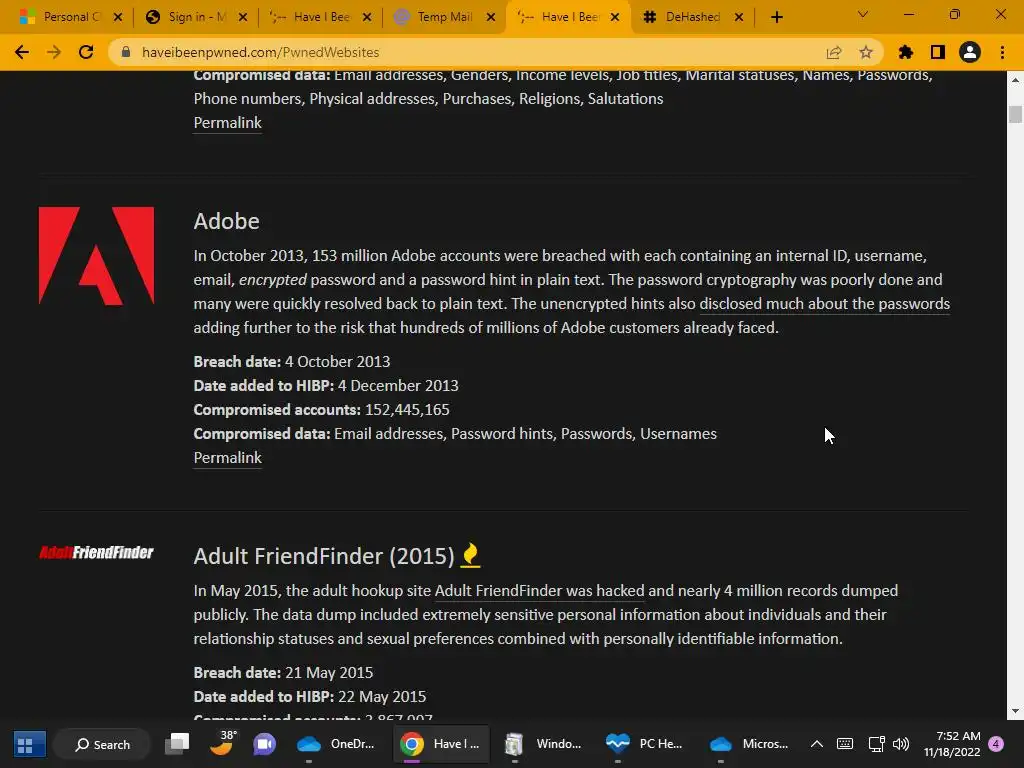Show hidden system tray icons
1024x768 pixels.
point(816,744)
